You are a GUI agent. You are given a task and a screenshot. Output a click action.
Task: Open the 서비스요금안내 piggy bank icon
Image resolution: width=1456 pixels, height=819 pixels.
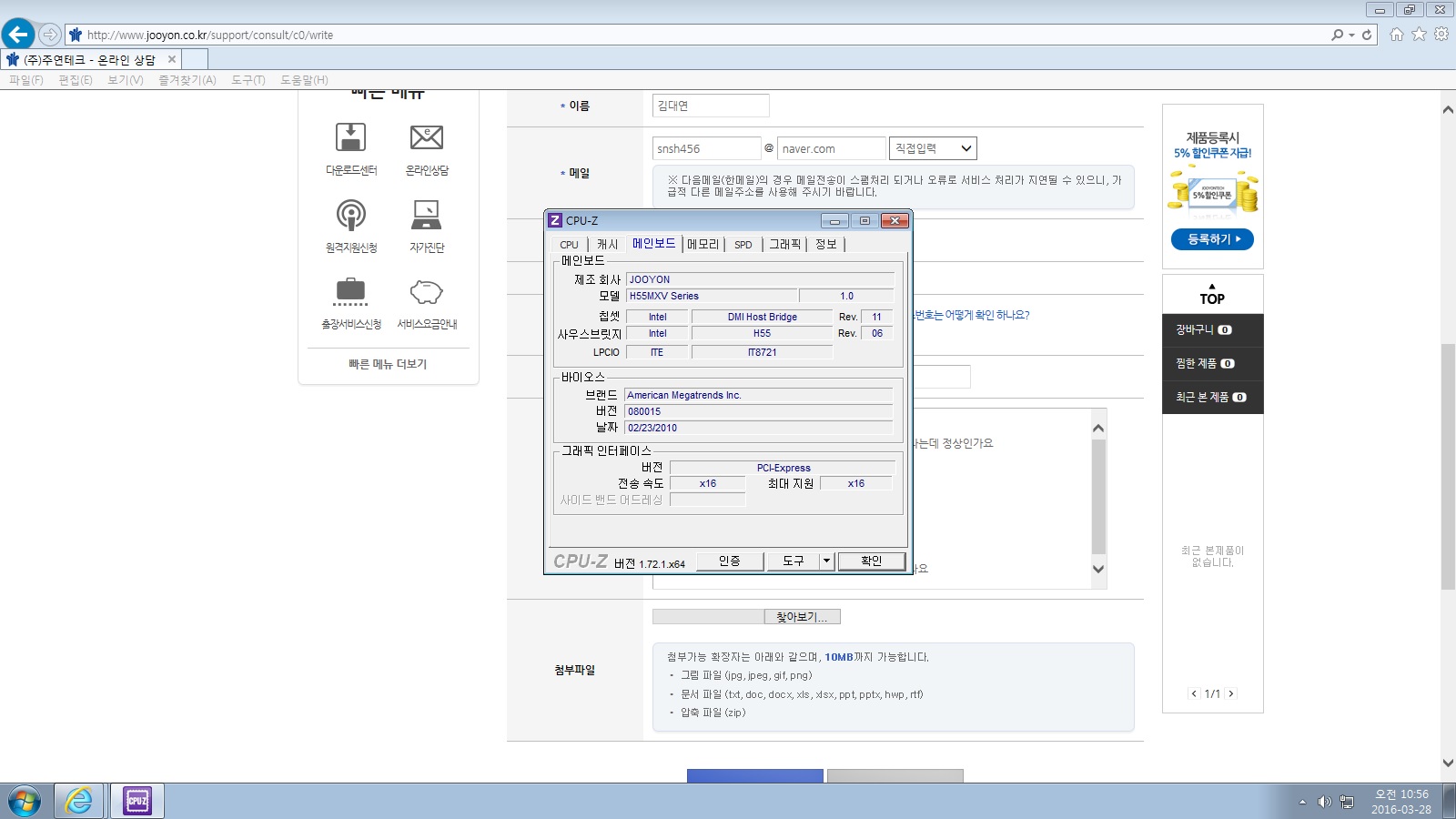[427, 291]
